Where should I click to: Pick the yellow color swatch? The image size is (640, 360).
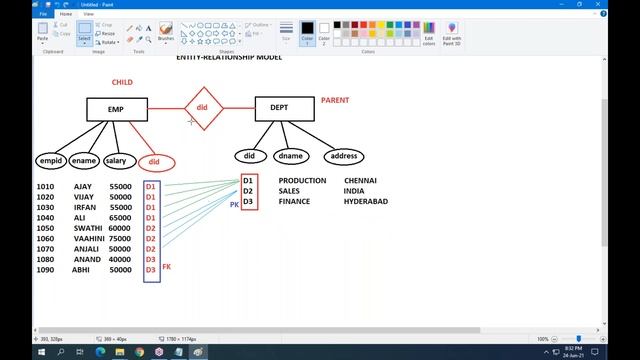click(x=381, y=25)
